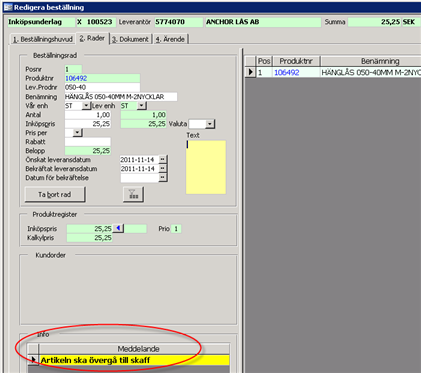
Task: Click the Benämning column header in grid
Action: click(x=371, y=61)
